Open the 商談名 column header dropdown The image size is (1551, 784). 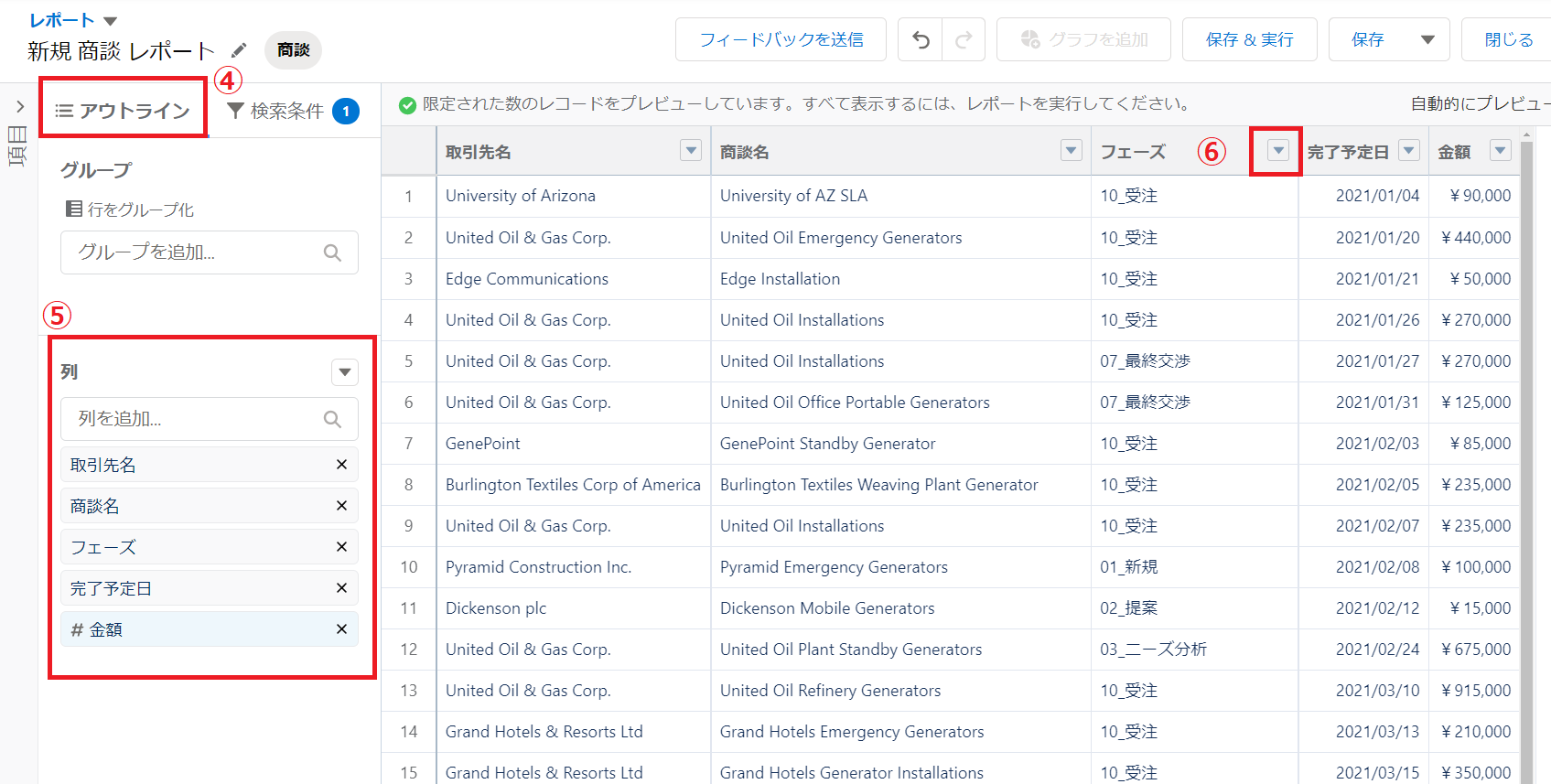pyautogui.click(x=1071, y=151)
